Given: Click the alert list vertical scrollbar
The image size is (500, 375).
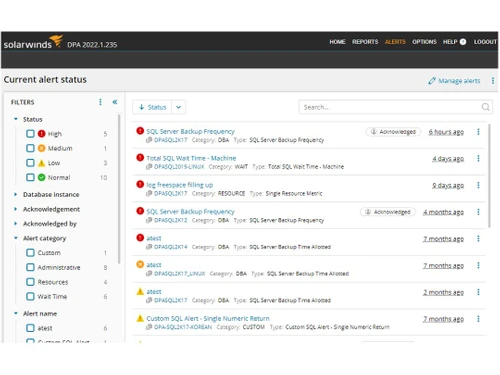Looking at the screenshot, I should 489,176.
